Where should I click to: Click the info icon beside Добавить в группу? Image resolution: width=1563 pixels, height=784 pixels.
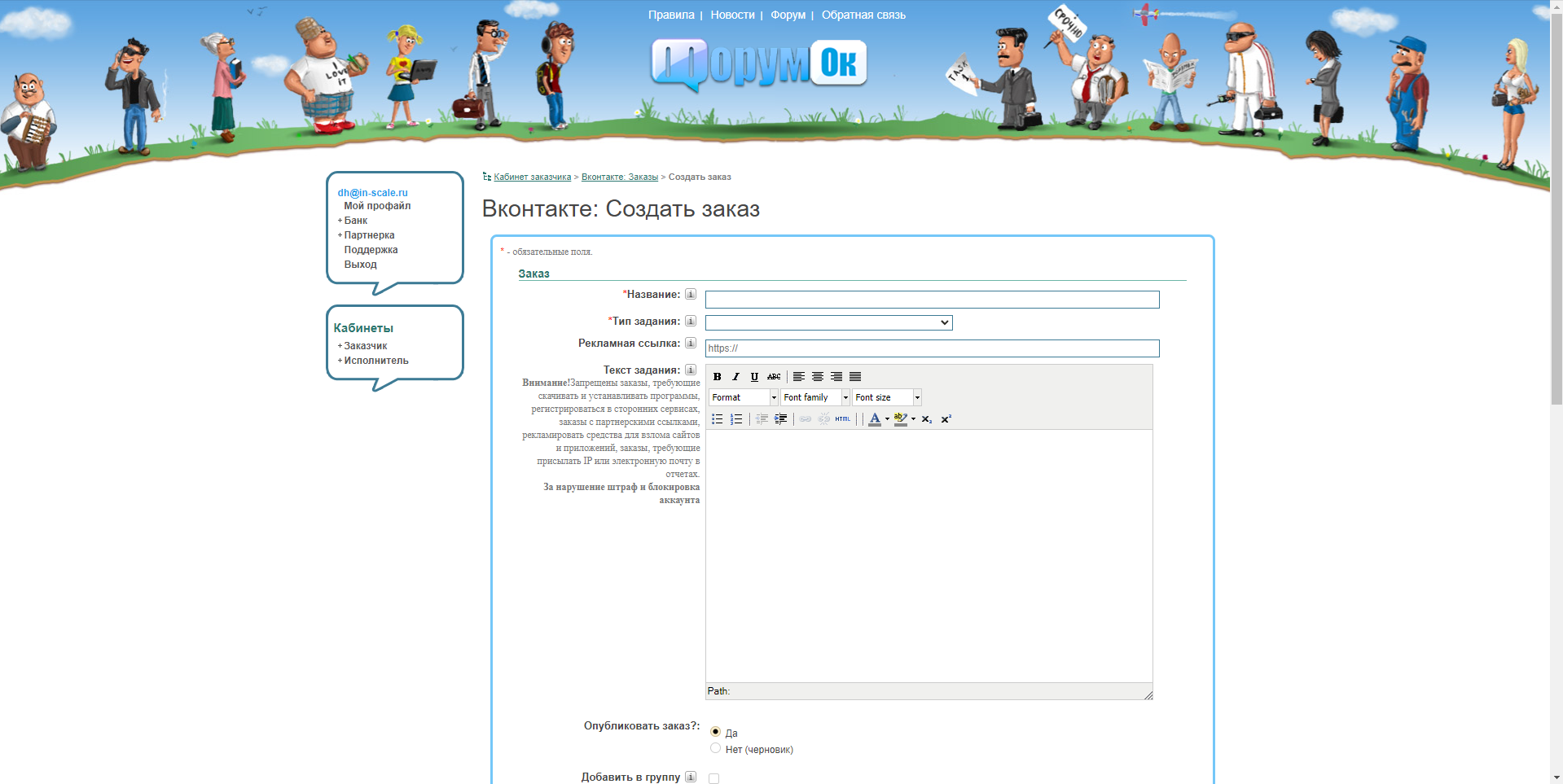click(x=691, y=777)
